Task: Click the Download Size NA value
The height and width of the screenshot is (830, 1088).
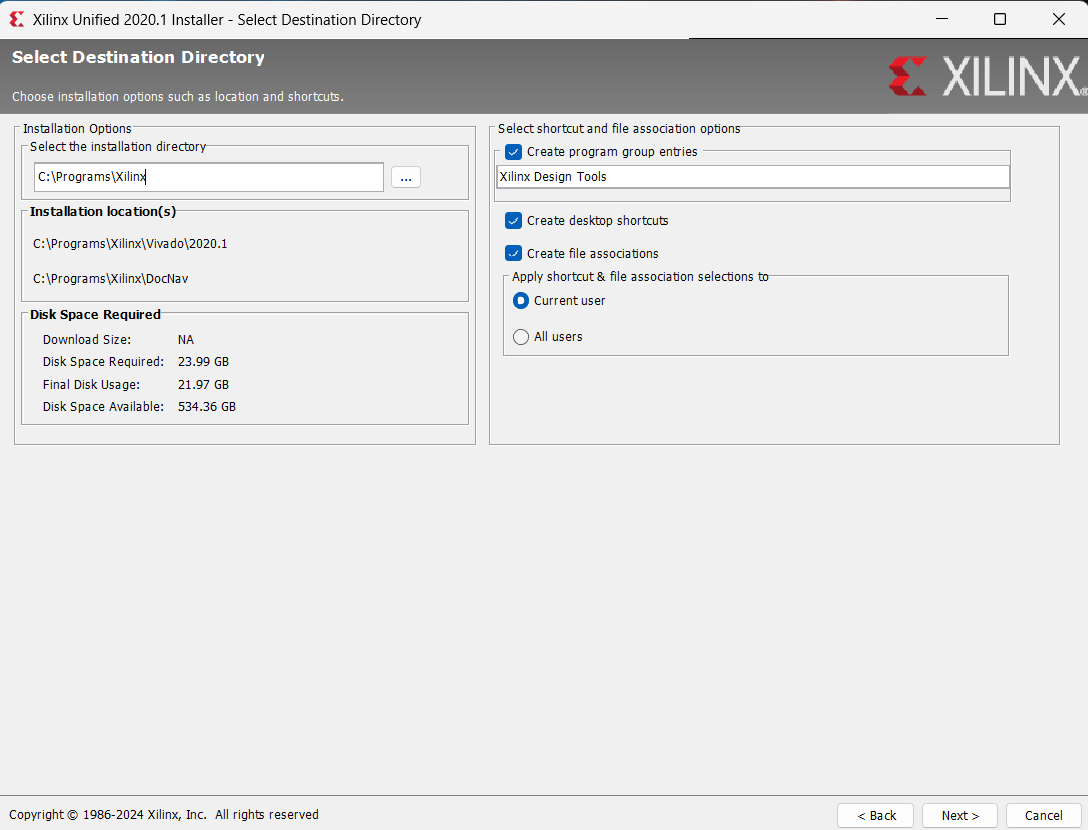Action: 185,339
